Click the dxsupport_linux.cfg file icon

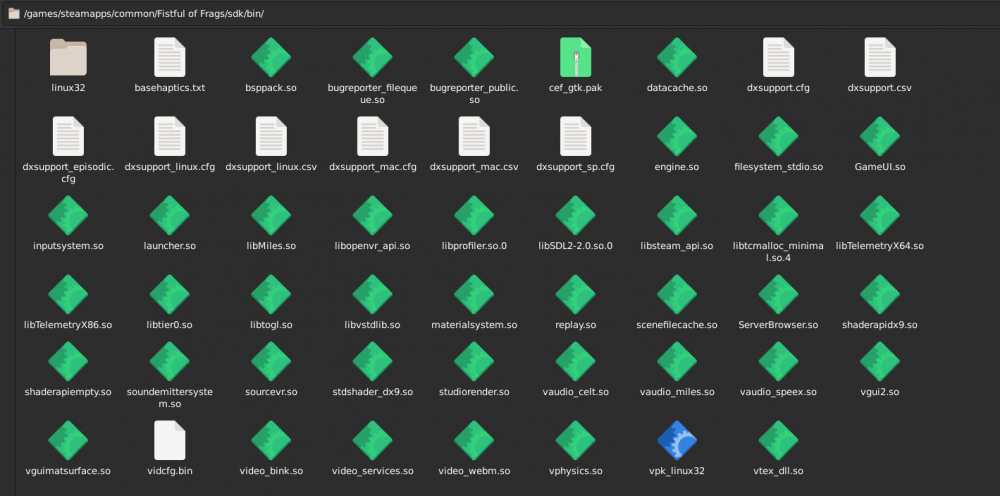pyautogui.click(x=170, y=136)
